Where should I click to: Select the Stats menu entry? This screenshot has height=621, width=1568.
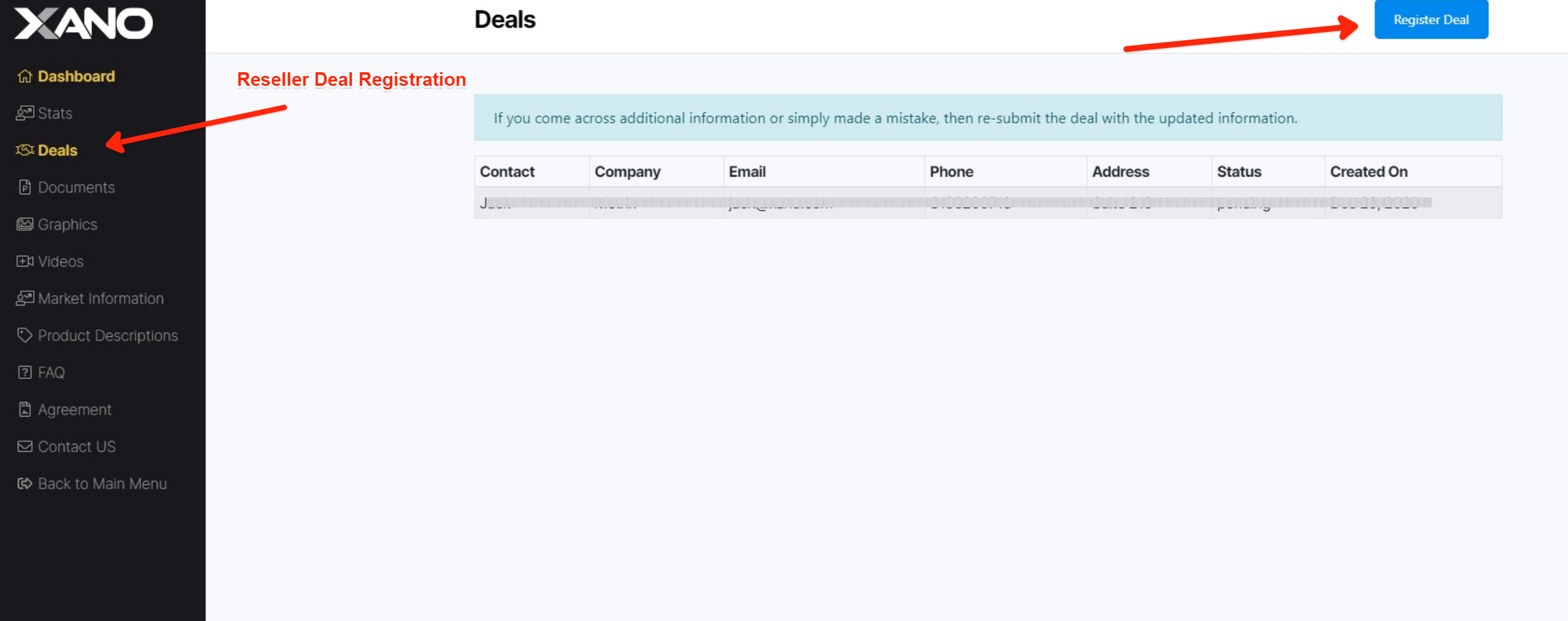[44, 113]
